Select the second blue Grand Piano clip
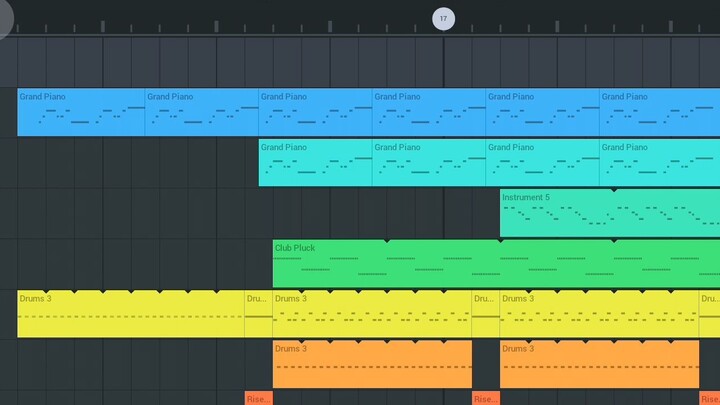720x405 pixels. [x=201, y=112]
